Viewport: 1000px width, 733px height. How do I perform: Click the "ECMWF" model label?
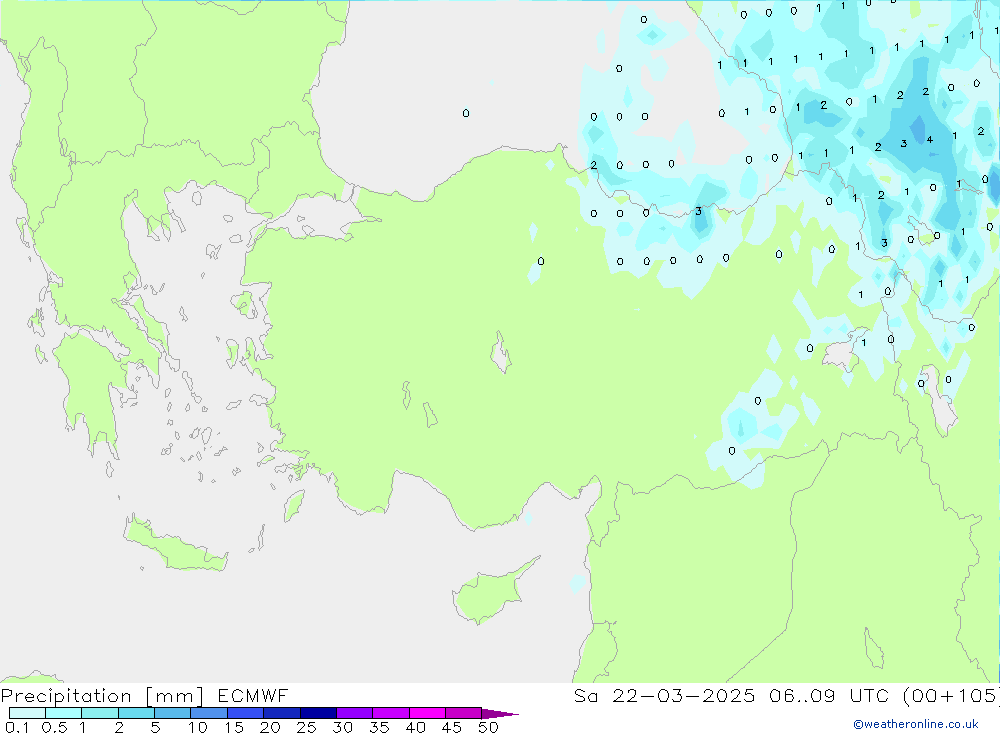(x=253, y=695)
